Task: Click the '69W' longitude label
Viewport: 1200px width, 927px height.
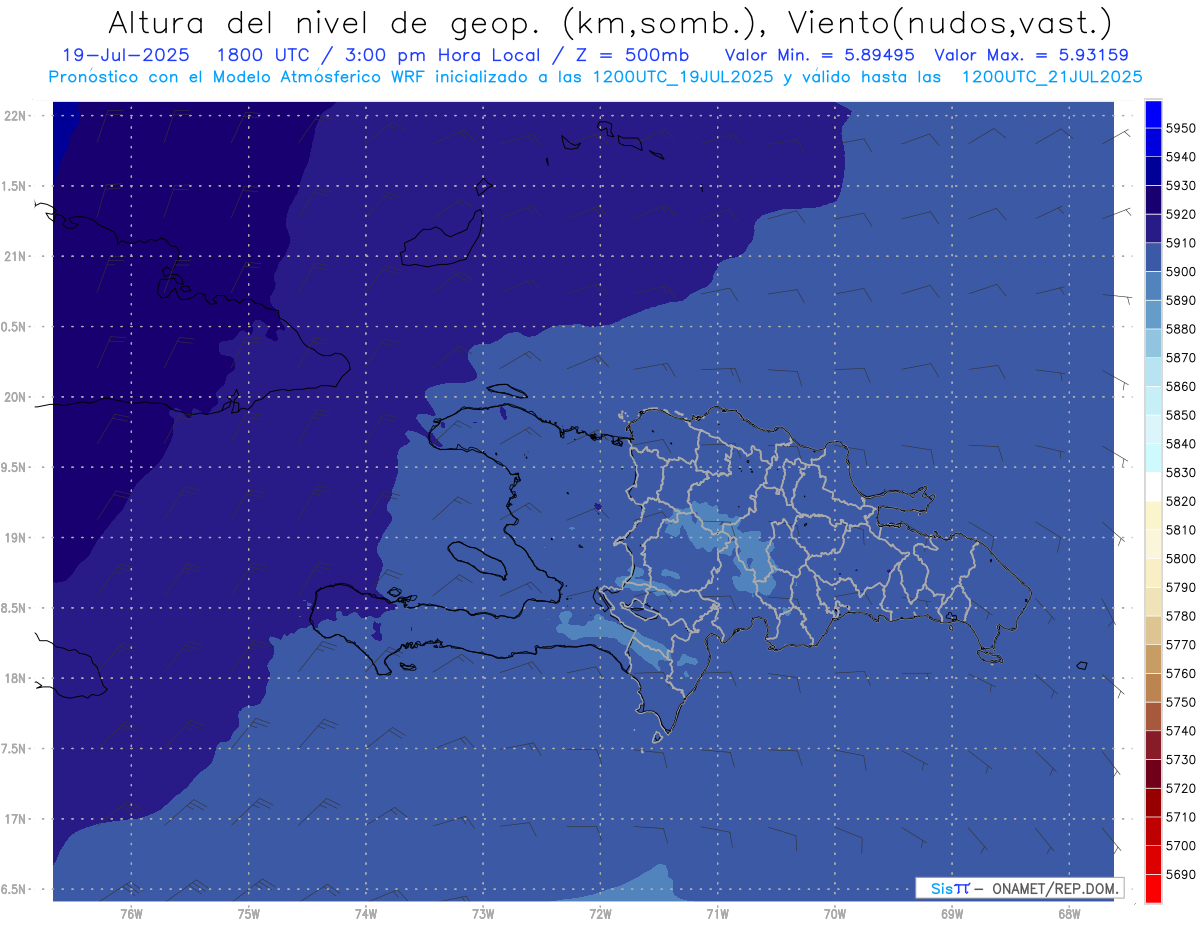Action: (x=952, y=913)
